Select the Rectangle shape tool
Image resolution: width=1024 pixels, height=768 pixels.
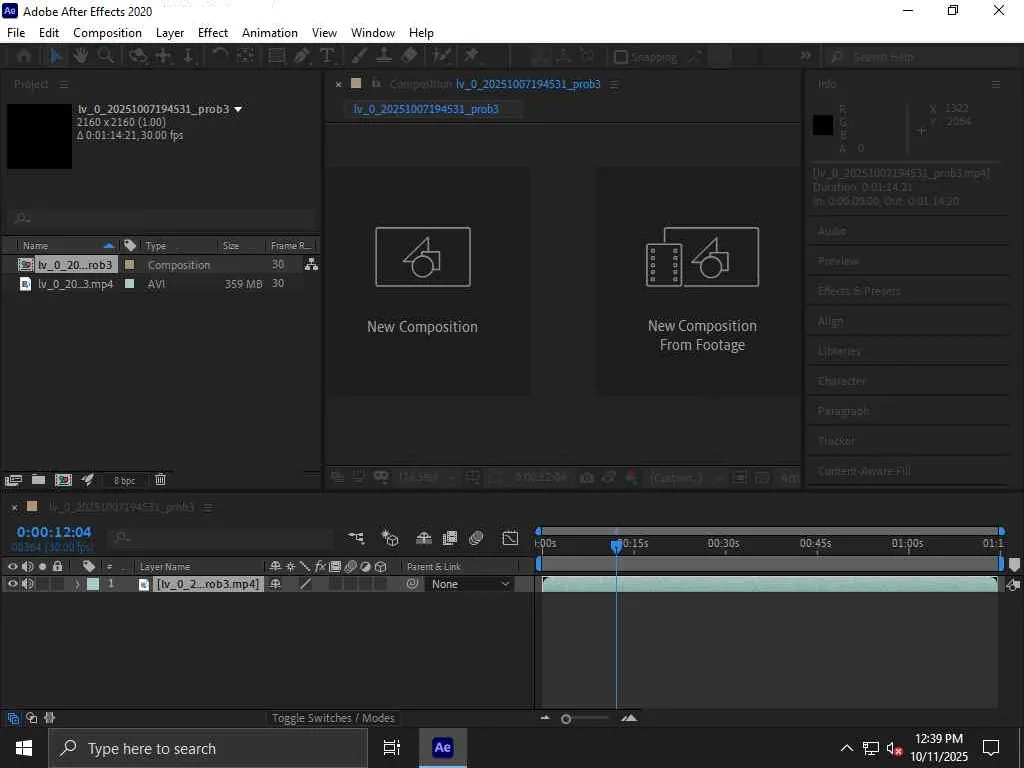coord(276,57)
